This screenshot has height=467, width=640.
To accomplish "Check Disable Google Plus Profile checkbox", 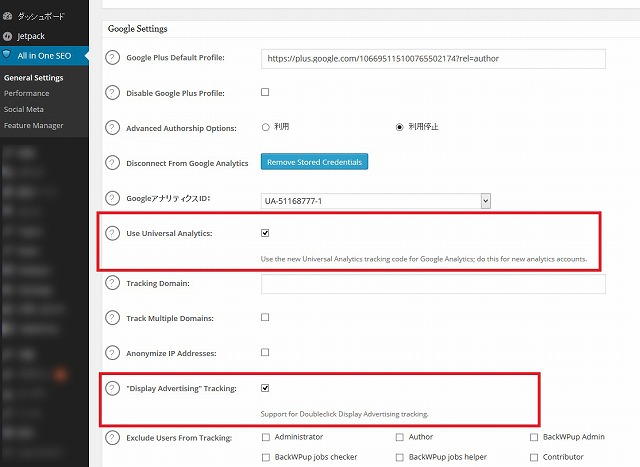I will pos(265,92).
